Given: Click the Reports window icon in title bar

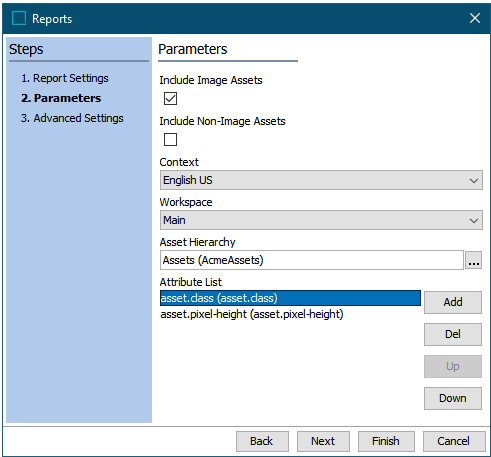Looking at the screenshot, I should coord(19,18).
